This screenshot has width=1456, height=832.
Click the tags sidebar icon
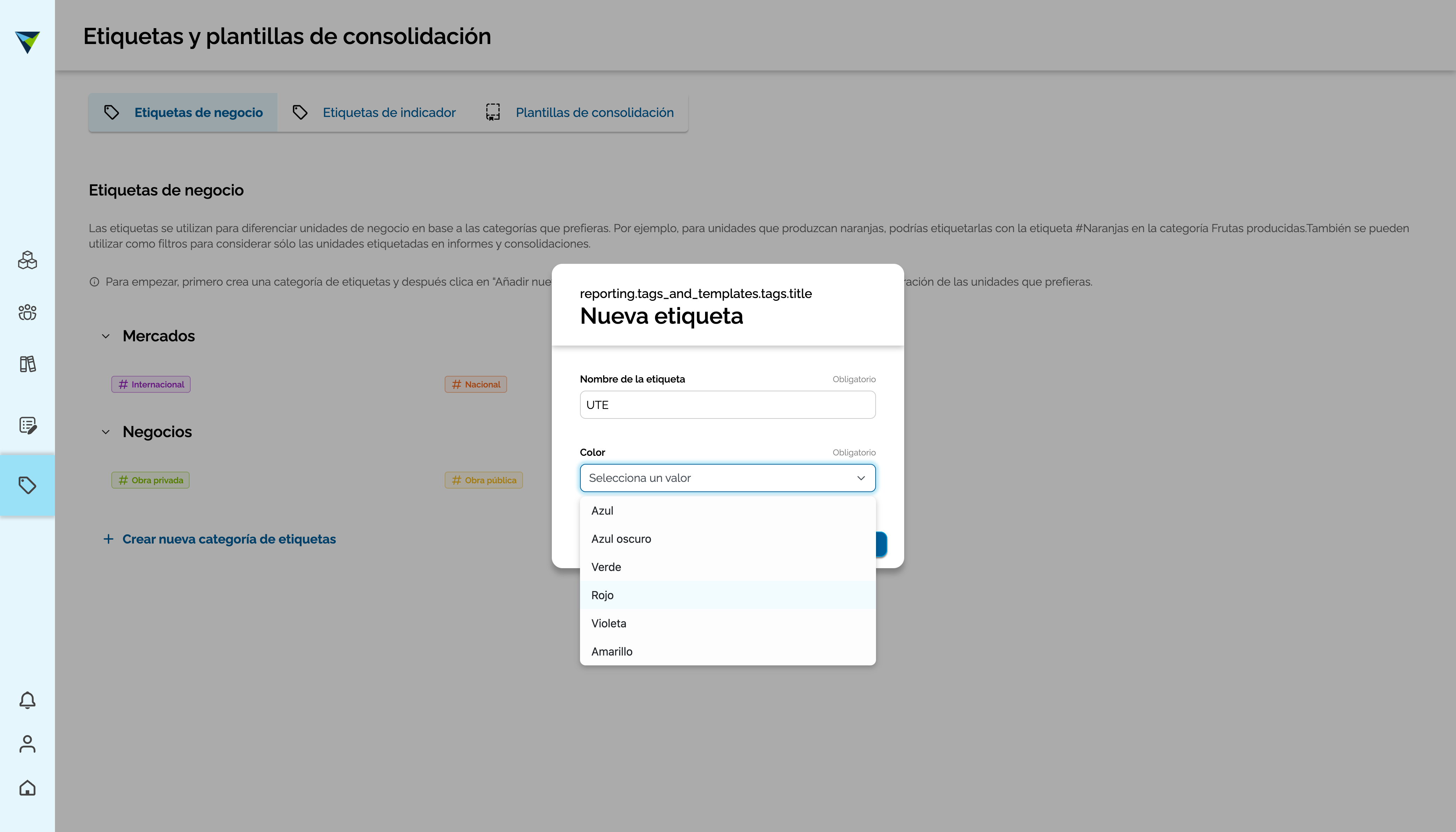(x=27, y=485)
